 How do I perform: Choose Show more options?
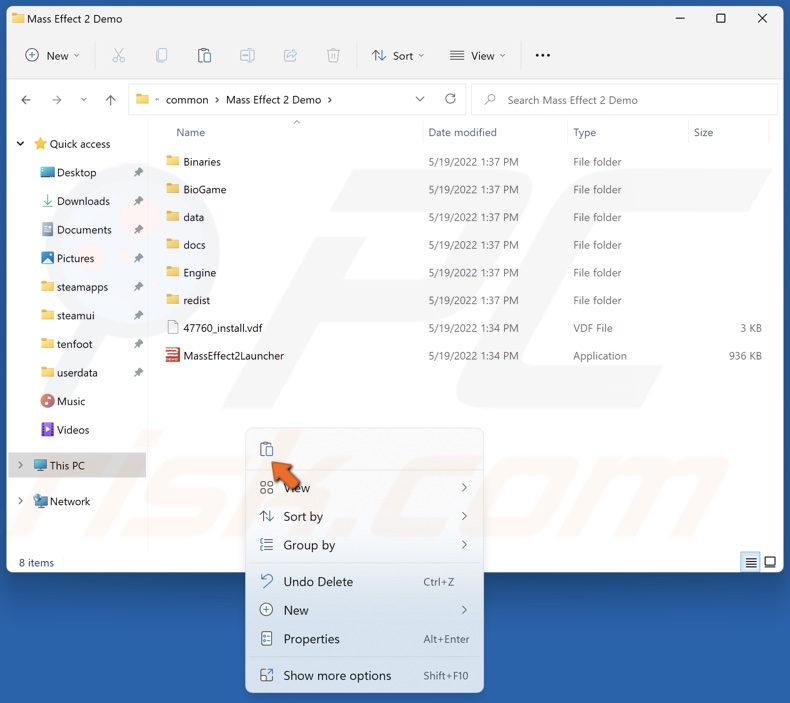pyautogui.click(x=364, y=675)
